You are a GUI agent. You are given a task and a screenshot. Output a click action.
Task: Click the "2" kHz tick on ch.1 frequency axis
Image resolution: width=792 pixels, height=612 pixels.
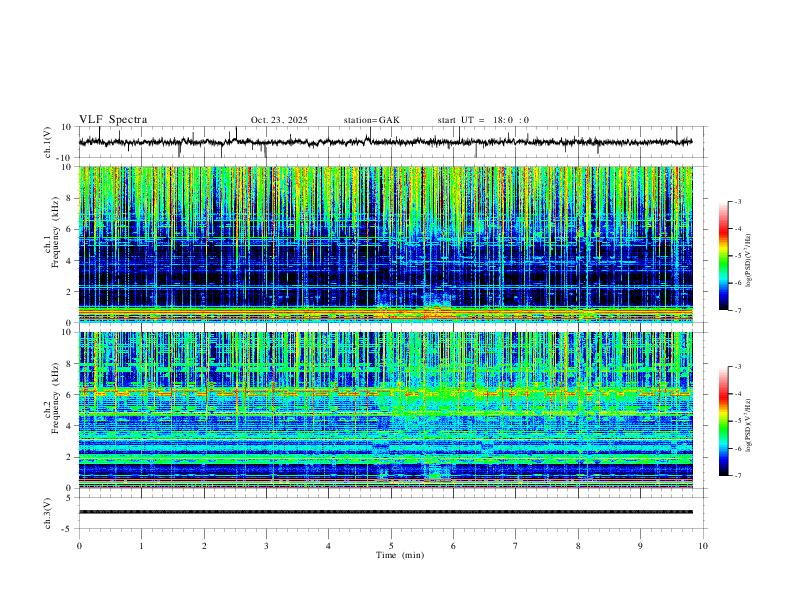pos(69,292)
